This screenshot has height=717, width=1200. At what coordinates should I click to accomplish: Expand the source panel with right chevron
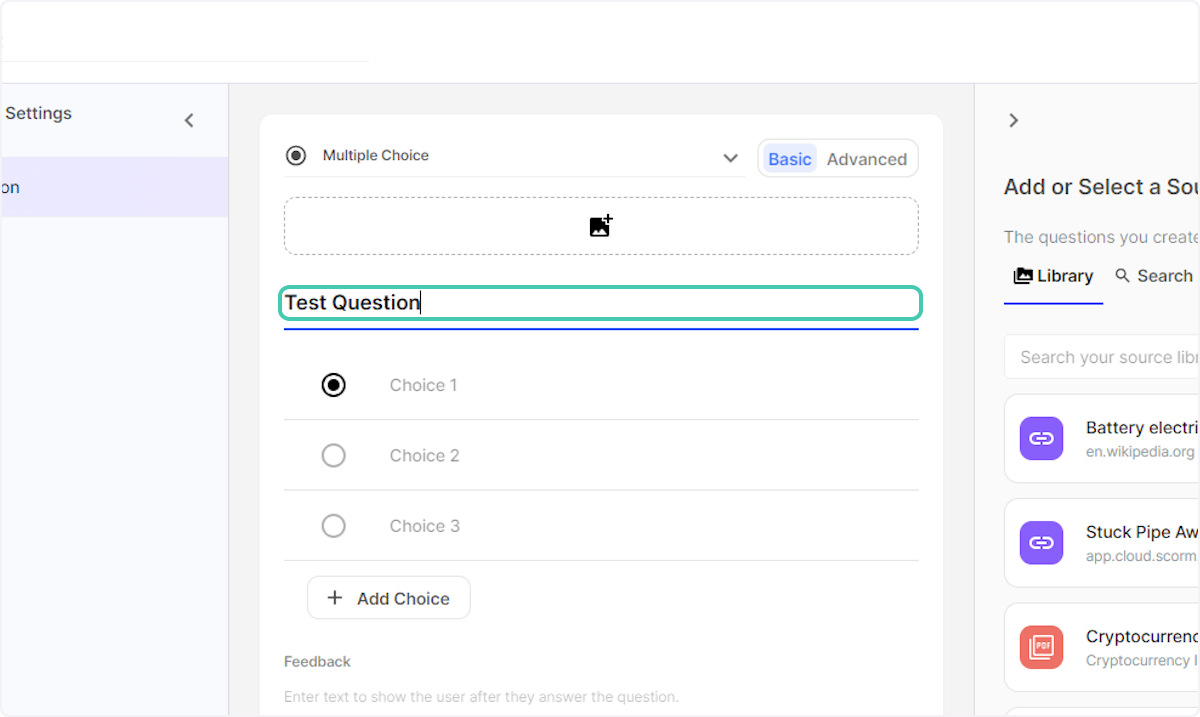point(1013,119)
